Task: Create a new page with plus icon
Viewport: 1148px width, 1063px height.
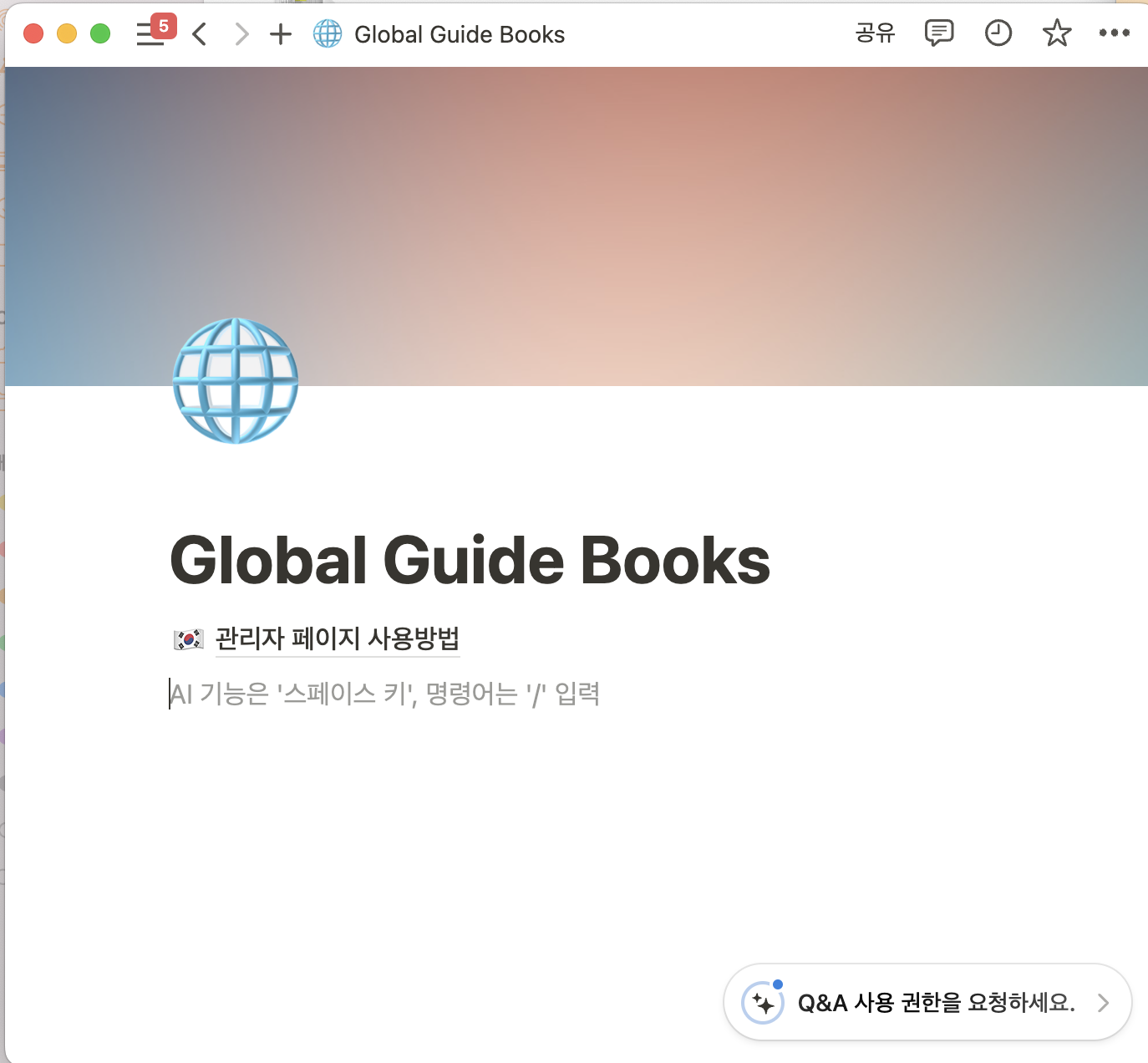Action: [x=281, y=34]
